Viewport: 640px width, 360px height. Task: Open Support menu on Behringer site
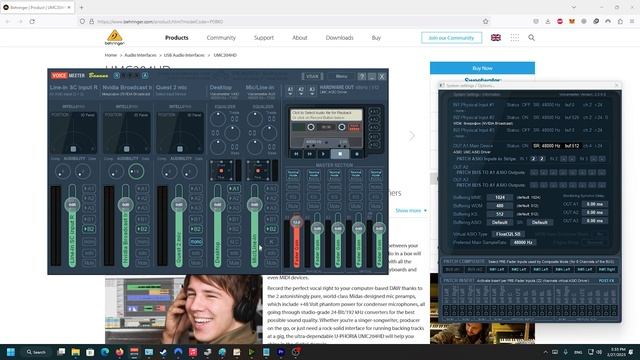[x=264, y=38]
